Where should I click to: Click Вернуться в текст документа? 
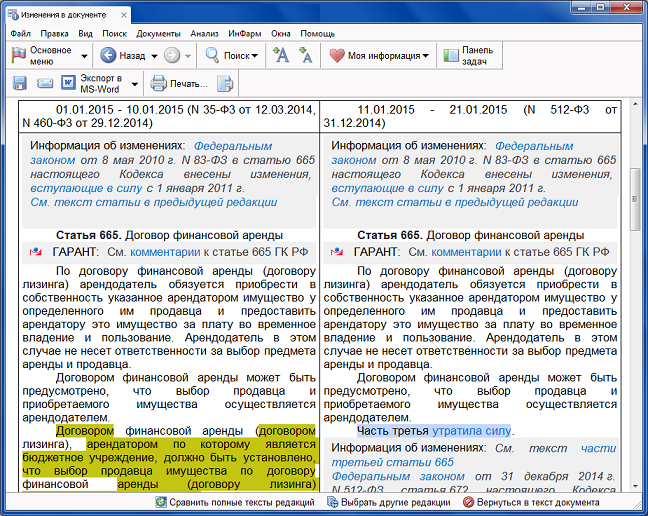[x=531, y=502]
